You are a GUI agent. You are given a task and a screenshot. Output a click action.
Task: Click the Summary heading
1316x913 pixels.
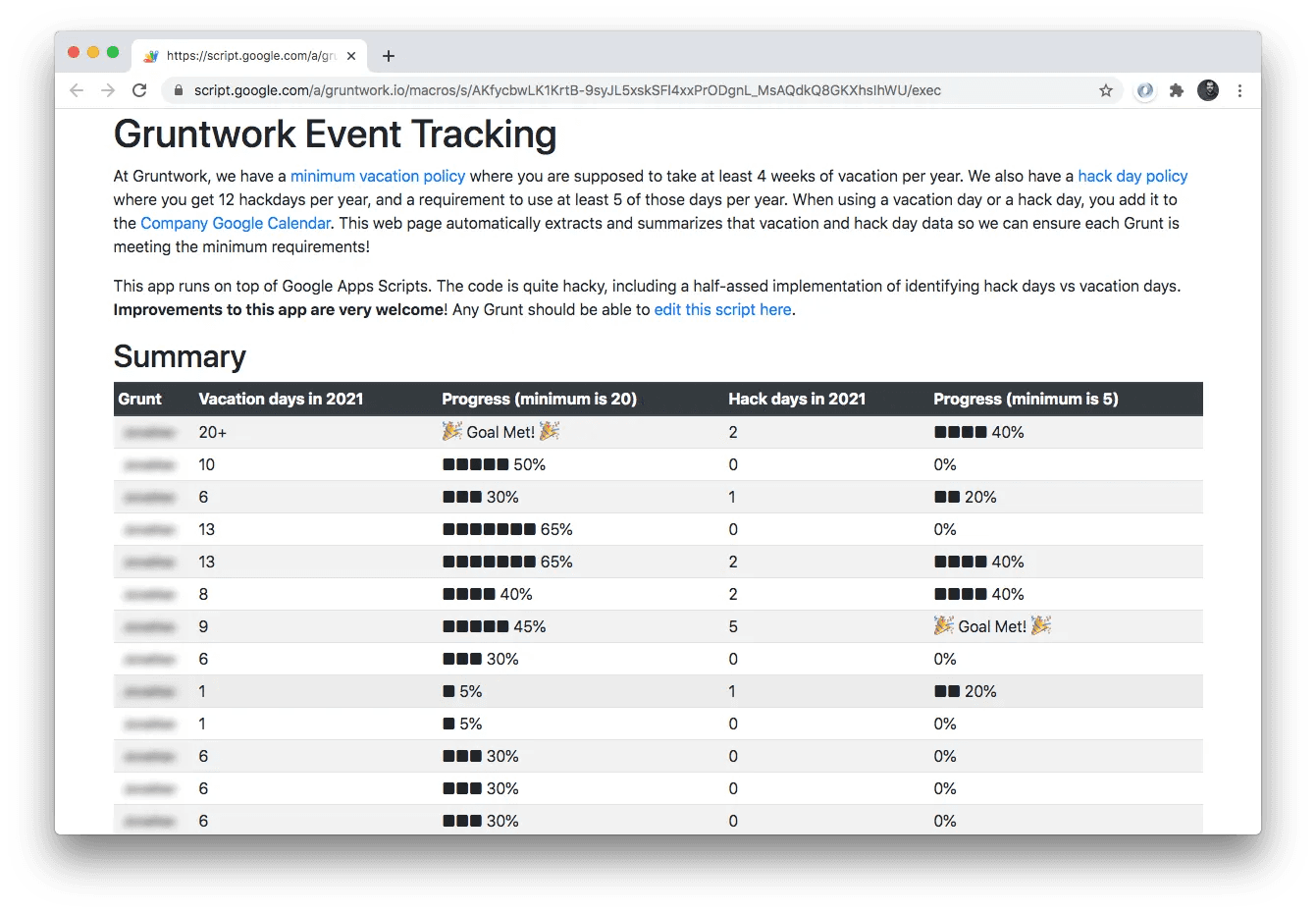[180, 356]
